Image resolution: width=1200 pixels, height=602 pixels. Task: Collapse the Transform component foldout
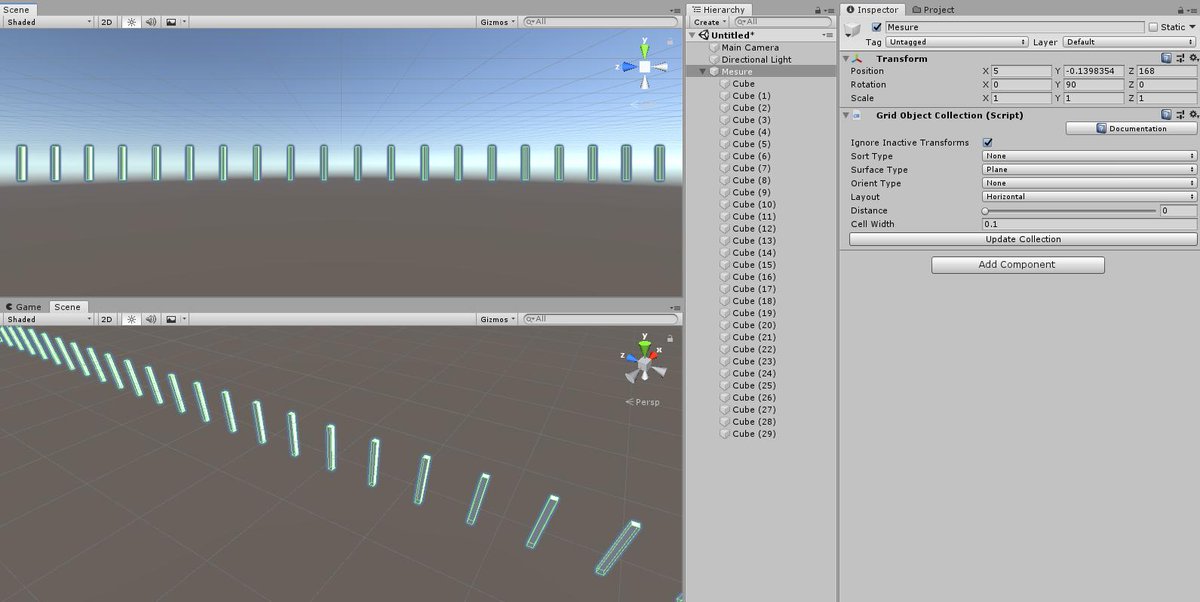845,58
